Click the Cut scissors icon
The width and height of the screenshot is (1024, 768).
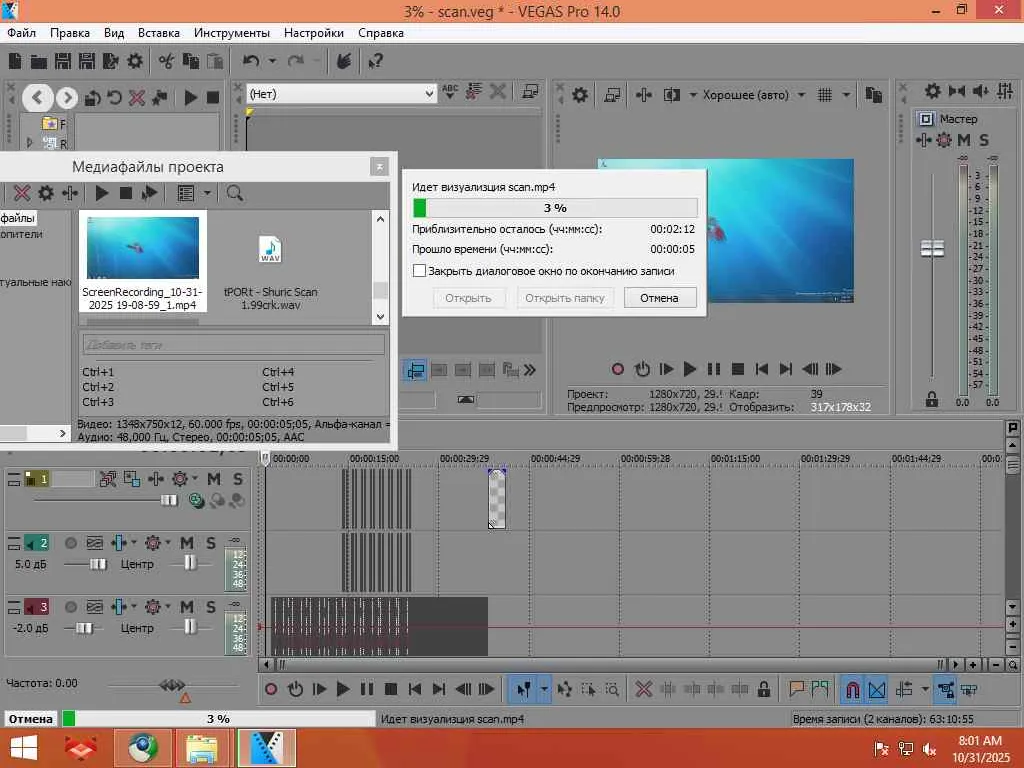click(x=167, y=61)
